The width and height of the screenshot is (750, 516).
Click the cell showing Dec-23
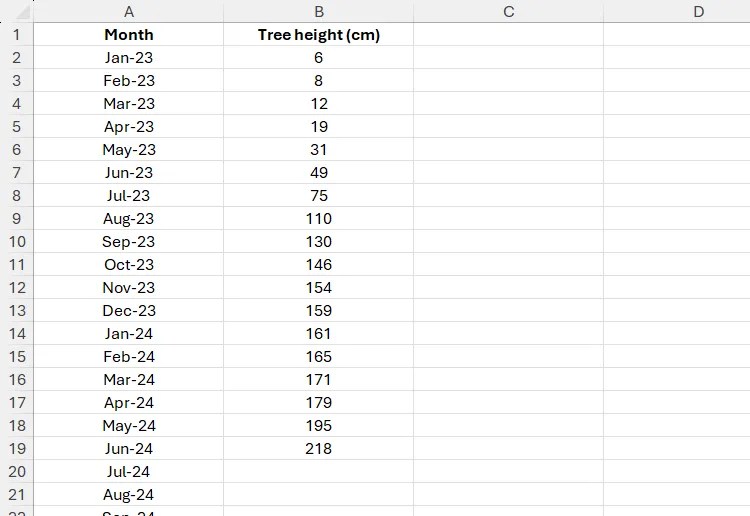point(129,310)
